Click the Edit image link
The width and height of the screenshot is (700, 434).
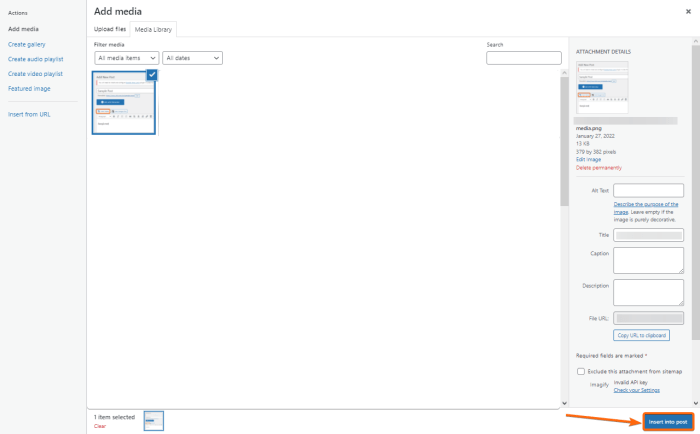[x=587, y=160]
